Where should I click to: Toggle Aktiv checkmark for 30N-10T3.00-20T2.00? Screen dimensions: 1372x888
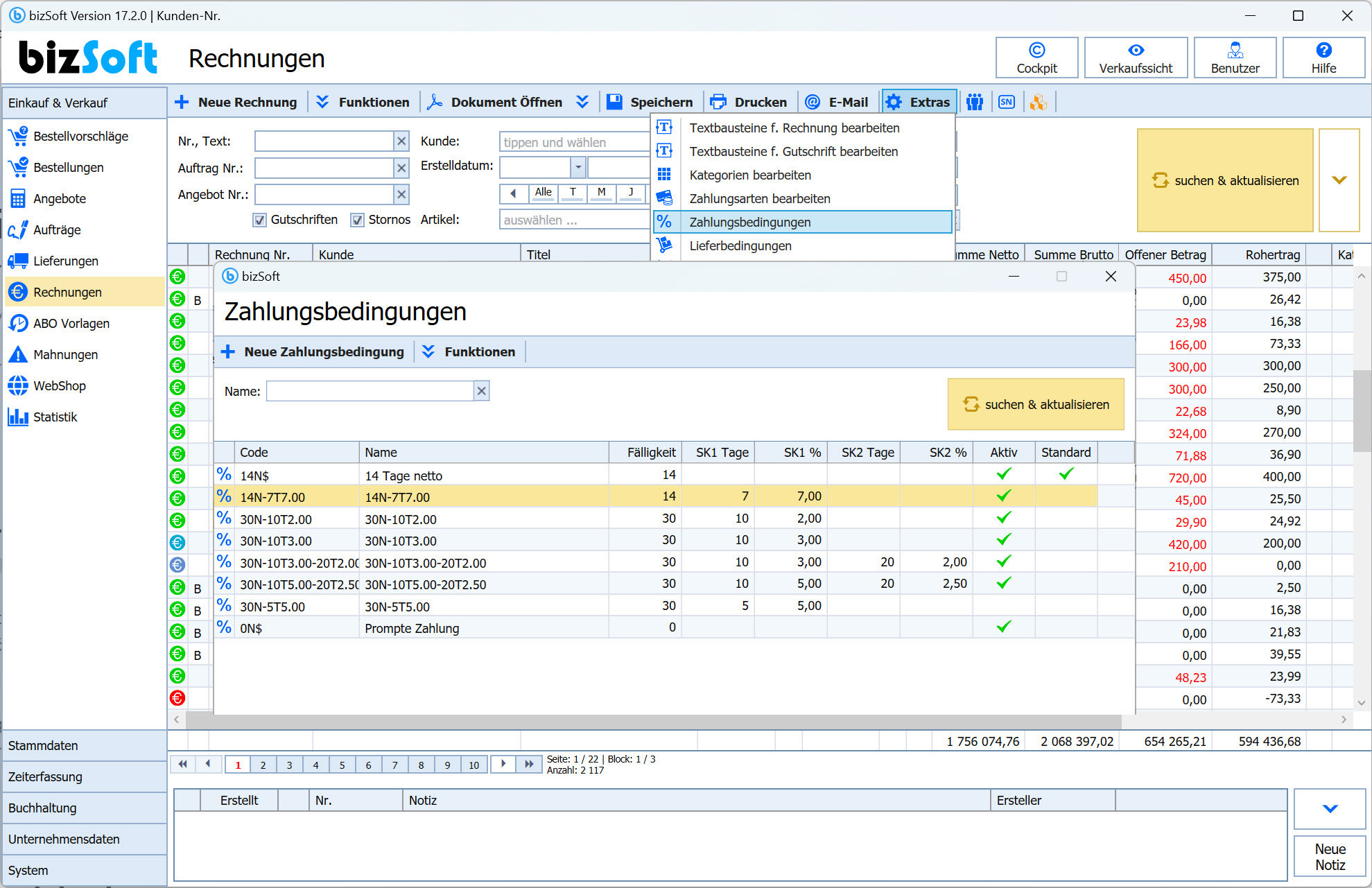(x=1003, y=561)
